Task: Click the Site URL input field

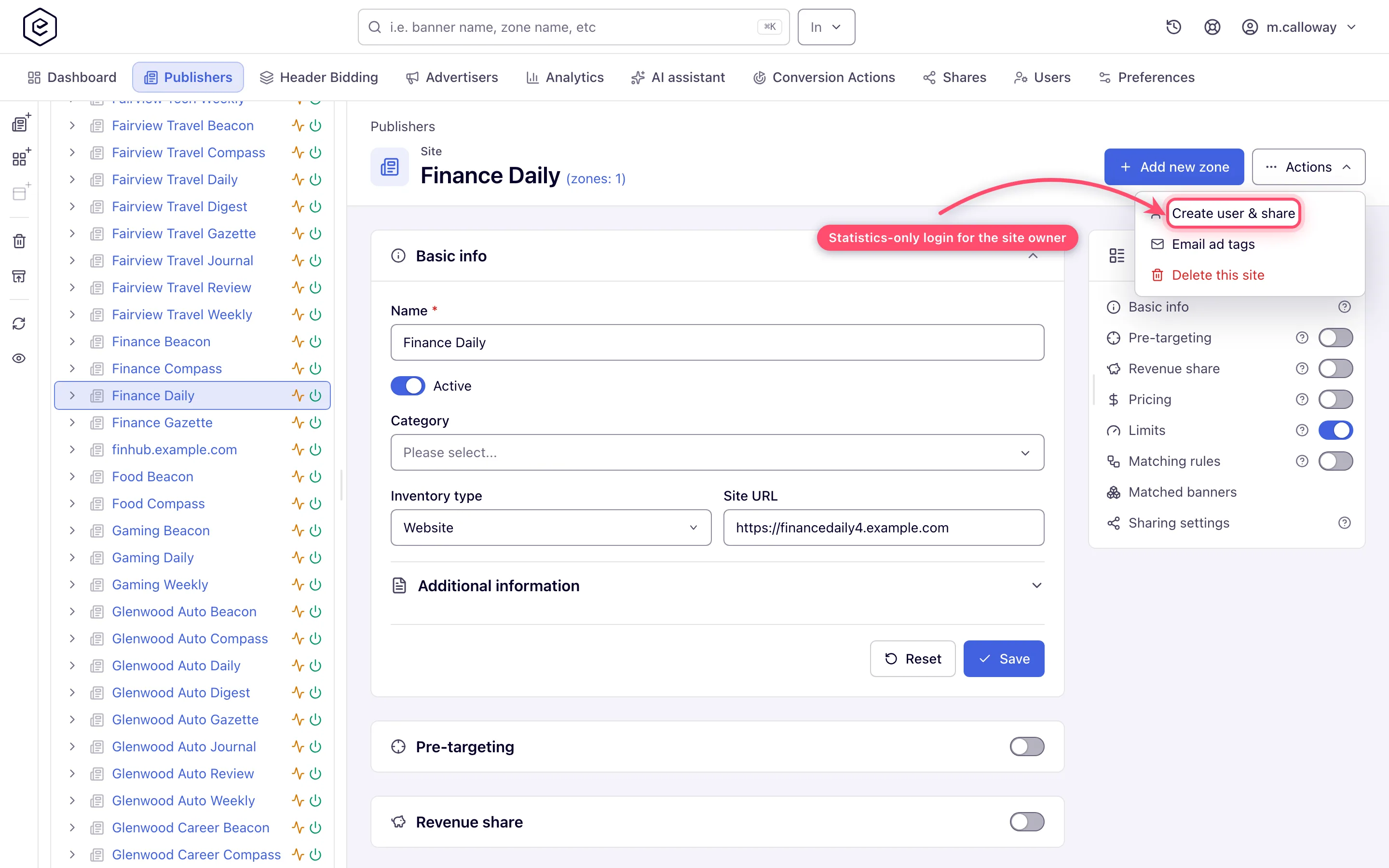Action: [884, 528]
